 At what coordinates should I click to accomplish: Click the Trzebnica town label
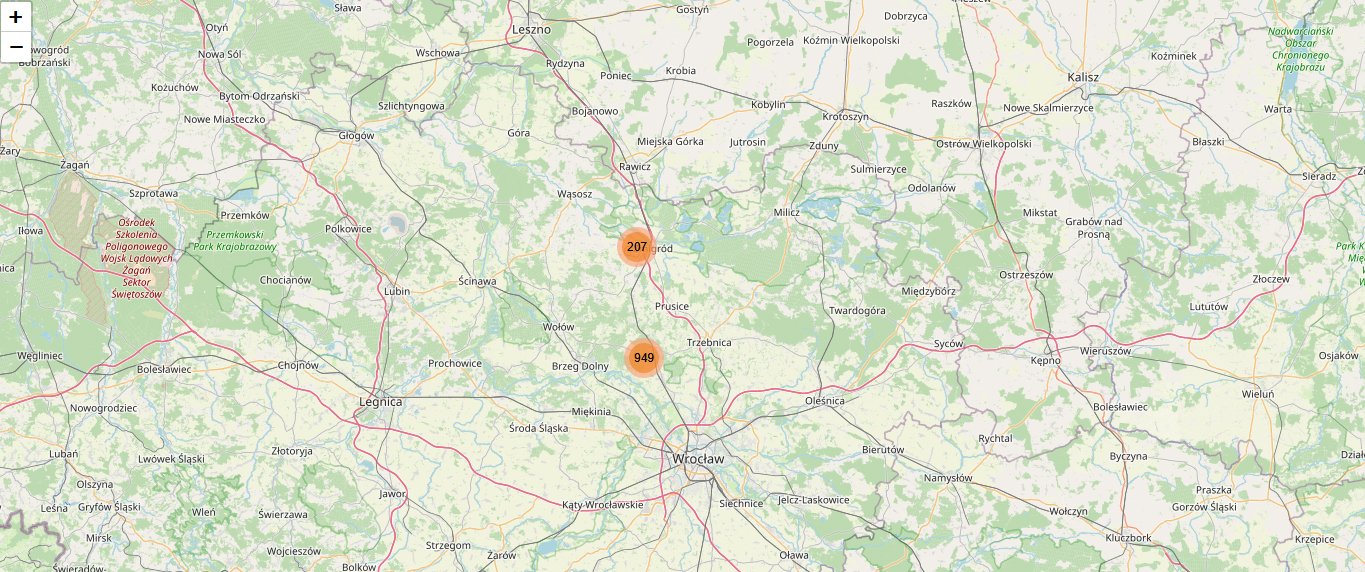point(709,342)
